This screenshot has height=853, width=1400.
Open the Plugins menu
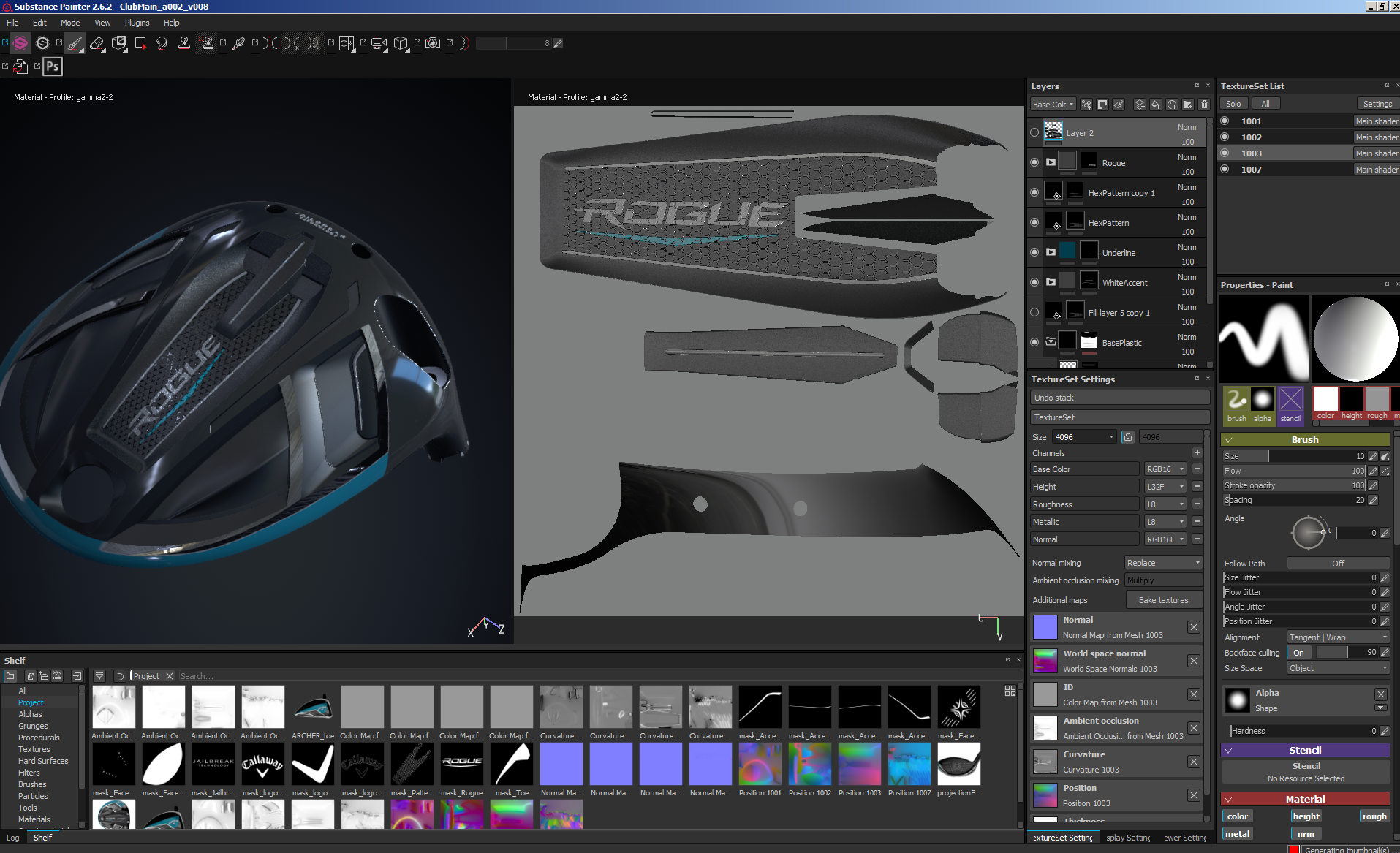137,23
